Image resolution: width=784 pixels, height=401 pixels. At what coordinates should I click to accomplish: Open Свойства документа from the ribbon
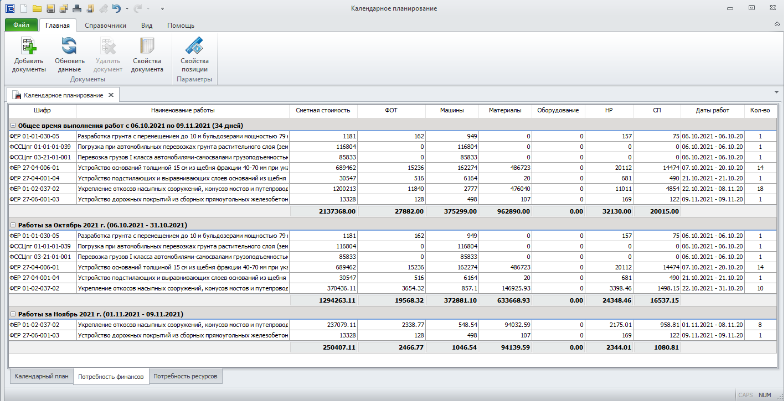click(147, 45)
